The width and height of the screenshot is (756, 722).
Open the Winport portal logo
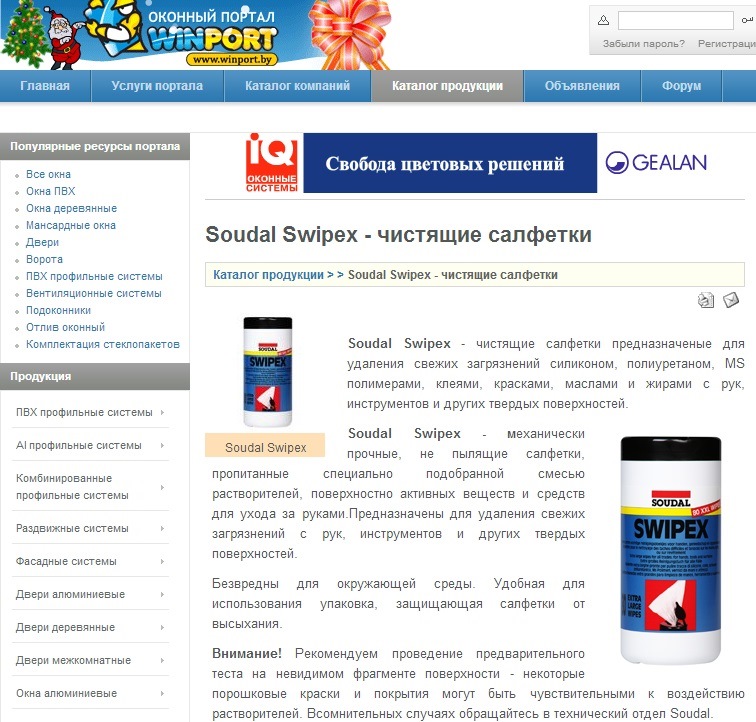click(212, 38)
